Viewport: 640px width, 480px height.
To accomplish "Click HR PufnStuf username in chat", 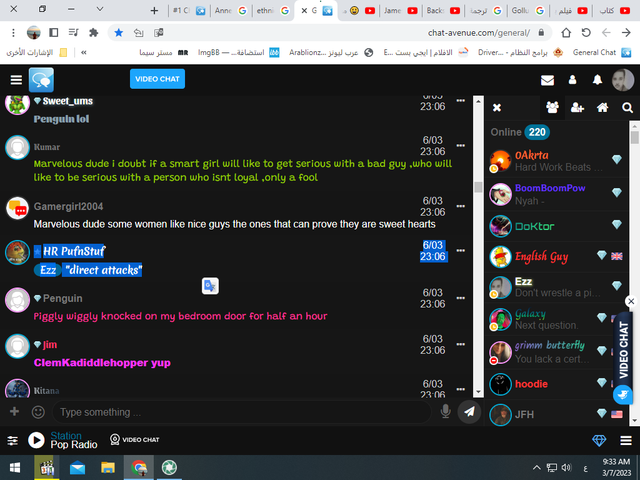I will tap(74, 251).
